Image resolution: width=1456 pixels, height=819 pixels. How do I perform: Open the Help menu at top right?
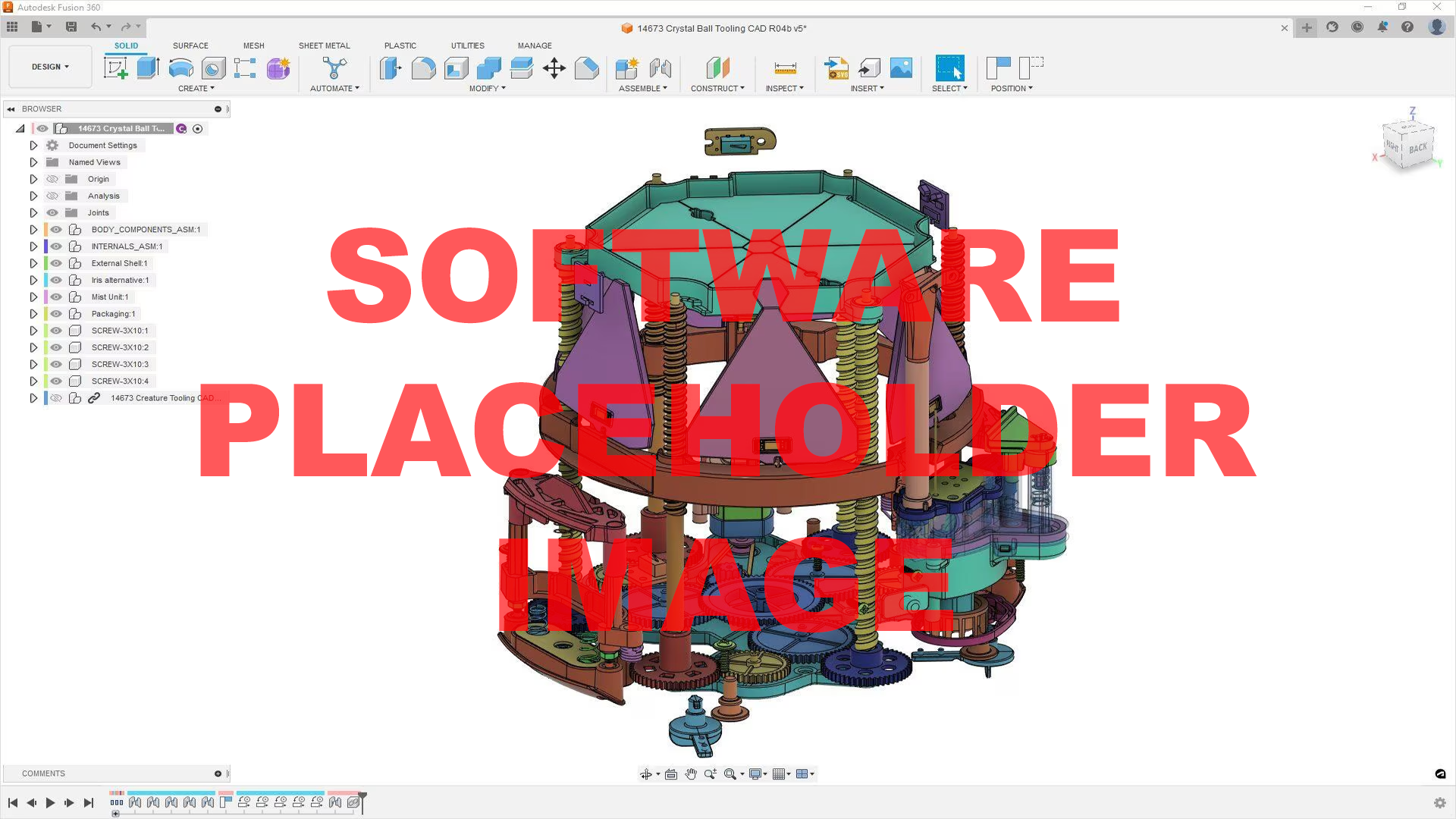click(1408, 27)
